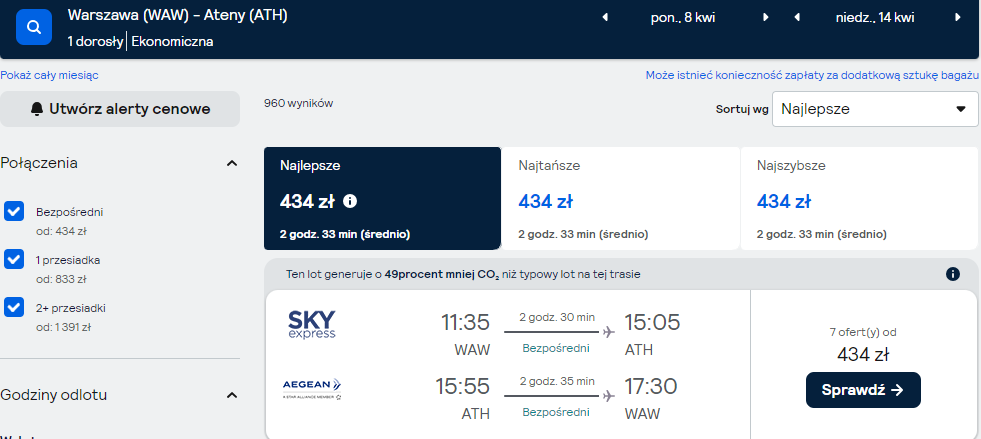981x439 pixels.
Task: Go to previous return date arrow
Action: point(797,18)
